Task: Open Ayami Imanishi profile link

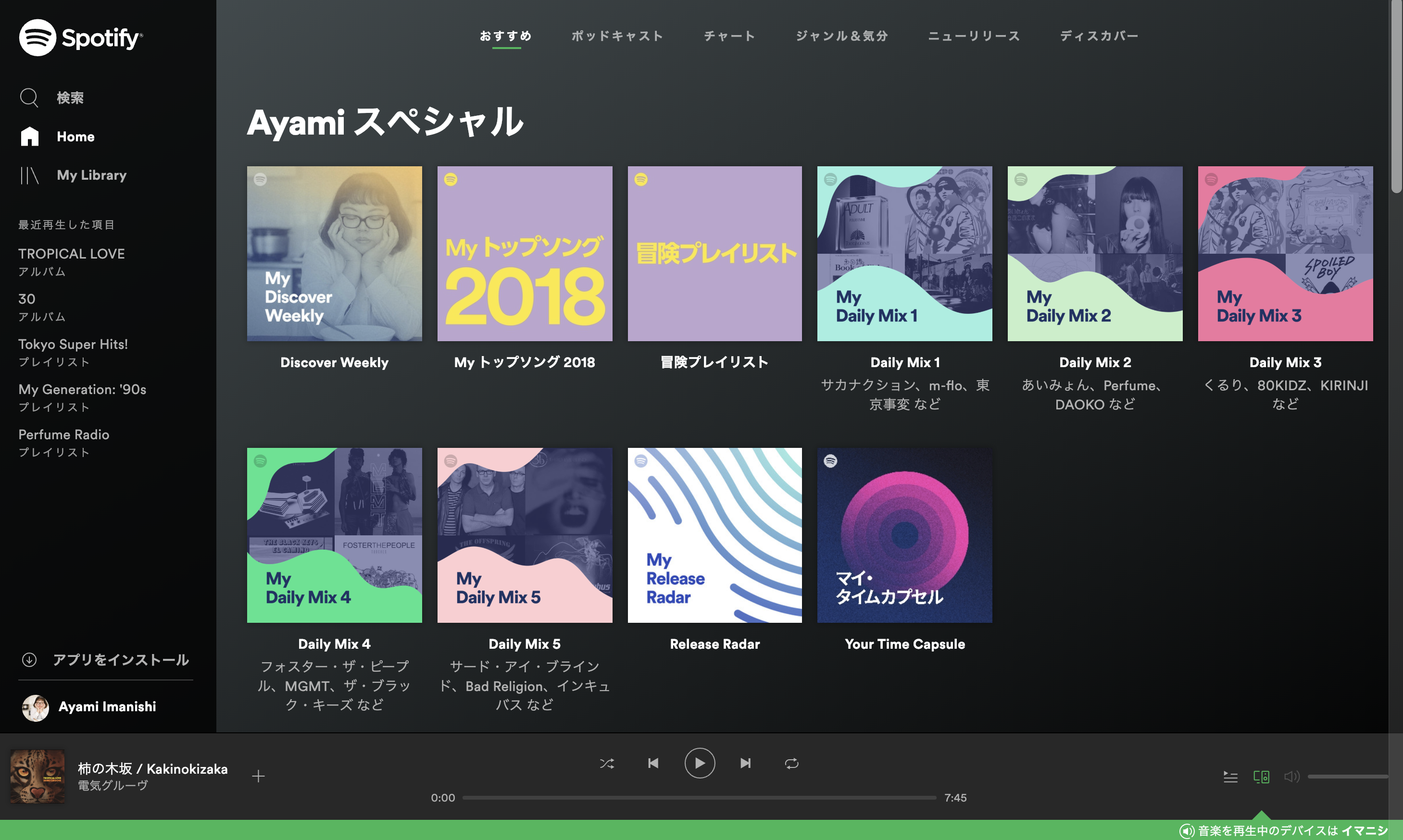Action: point(107,706)
